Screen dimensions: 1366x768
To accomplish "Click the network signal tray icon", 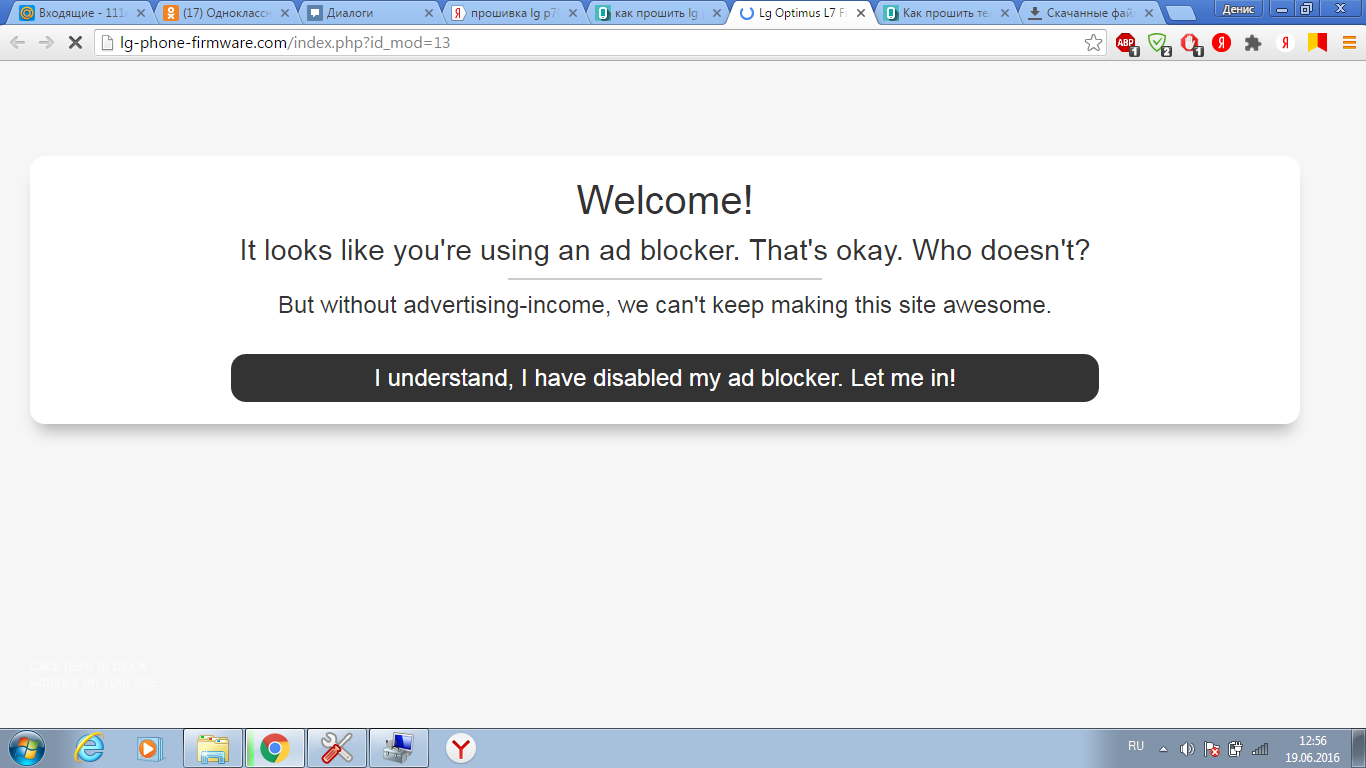I will (x=1260, y=748).
